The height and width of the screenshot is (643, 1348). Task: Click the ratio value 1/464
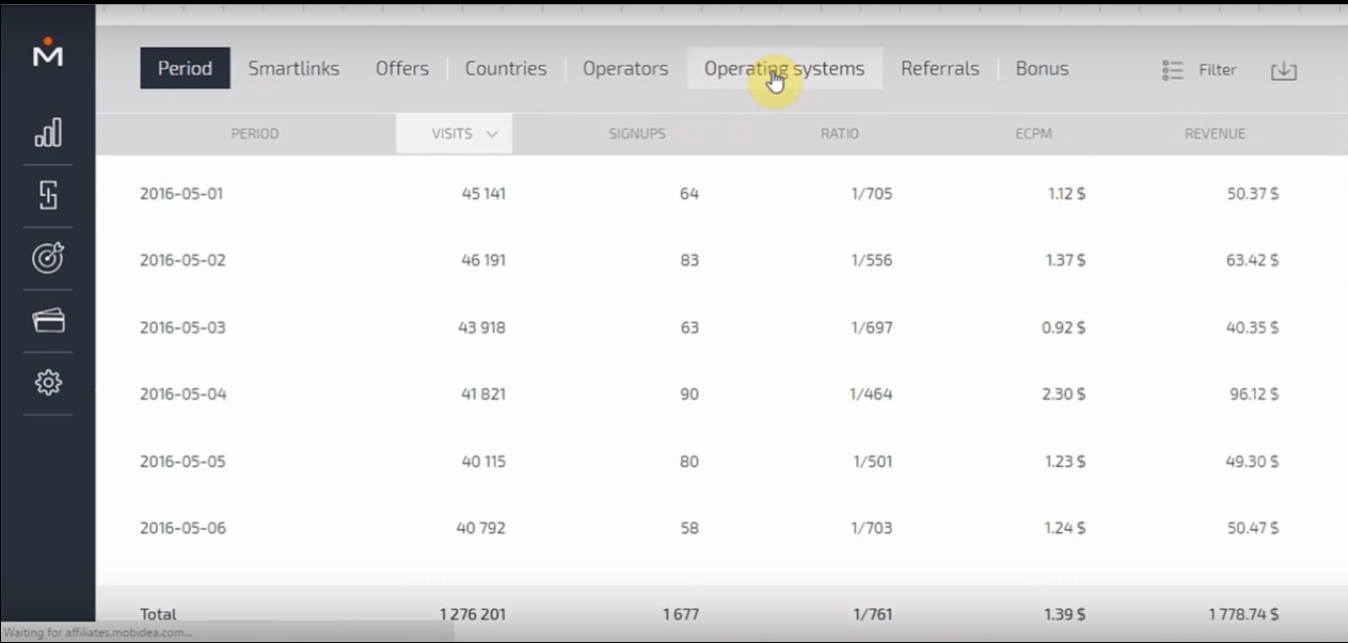[871, 394]
